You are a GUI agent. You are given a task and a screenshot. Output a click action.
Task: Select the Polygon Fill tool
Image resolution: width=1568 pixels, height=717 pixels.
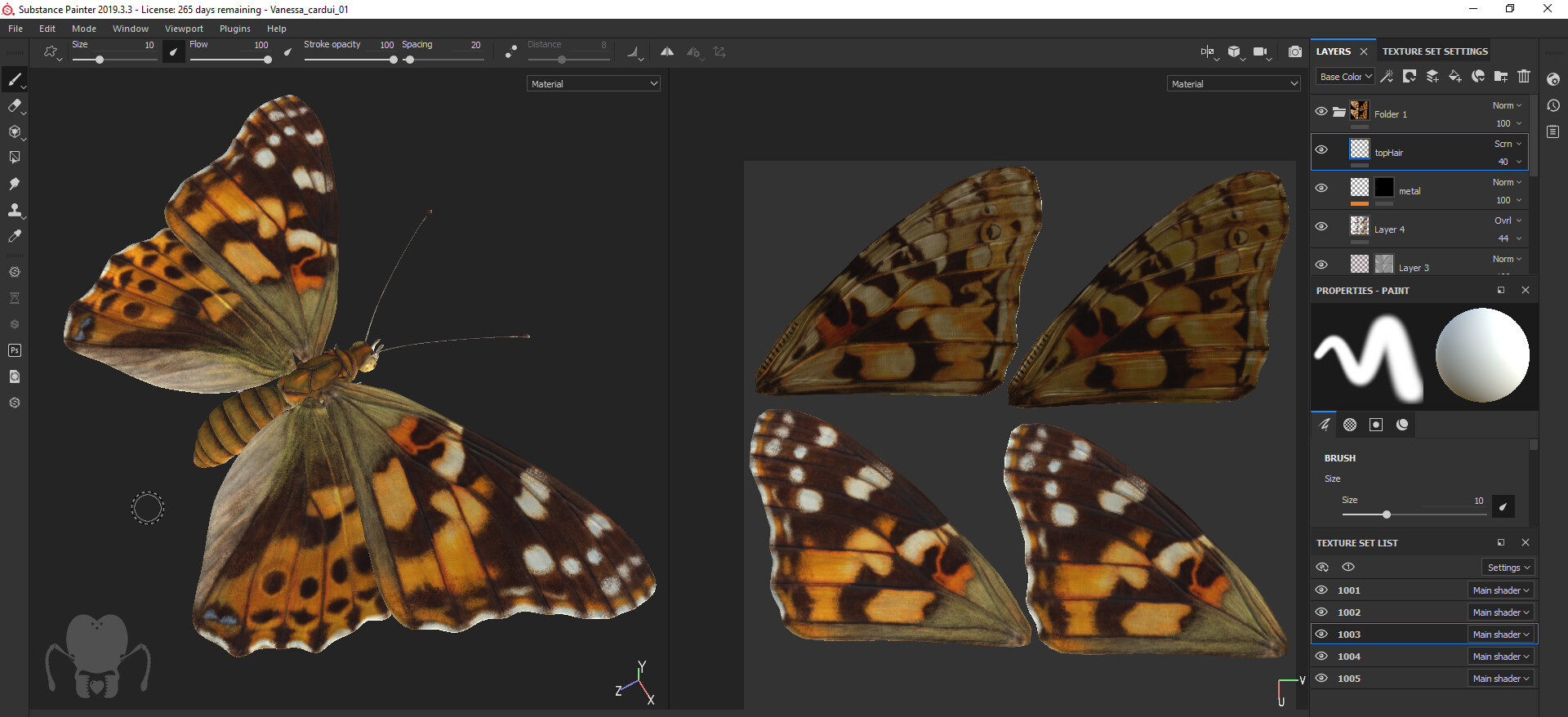pyautogui.click(x=15, y=158)
